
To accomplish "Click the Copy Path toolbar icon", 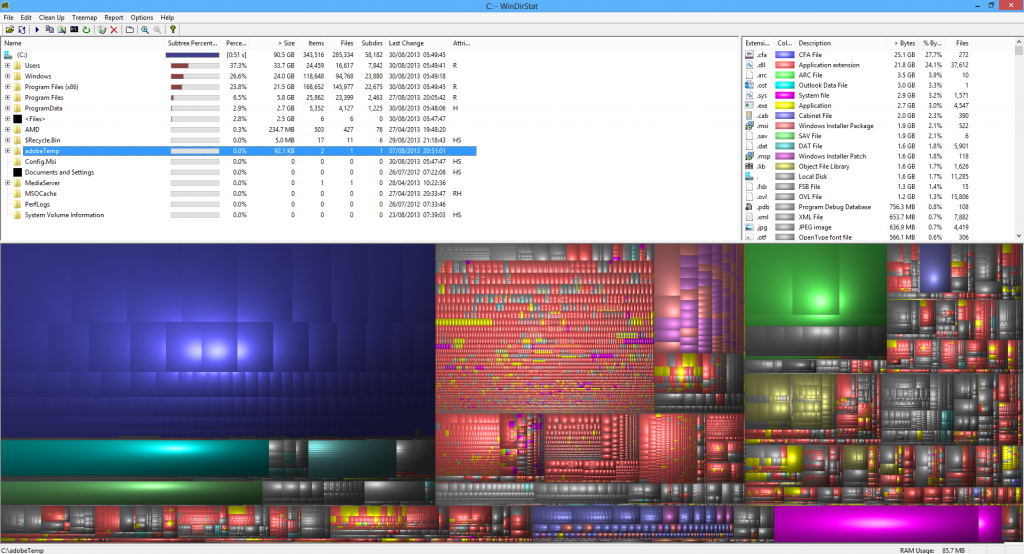I will click(x=50, y=29).
